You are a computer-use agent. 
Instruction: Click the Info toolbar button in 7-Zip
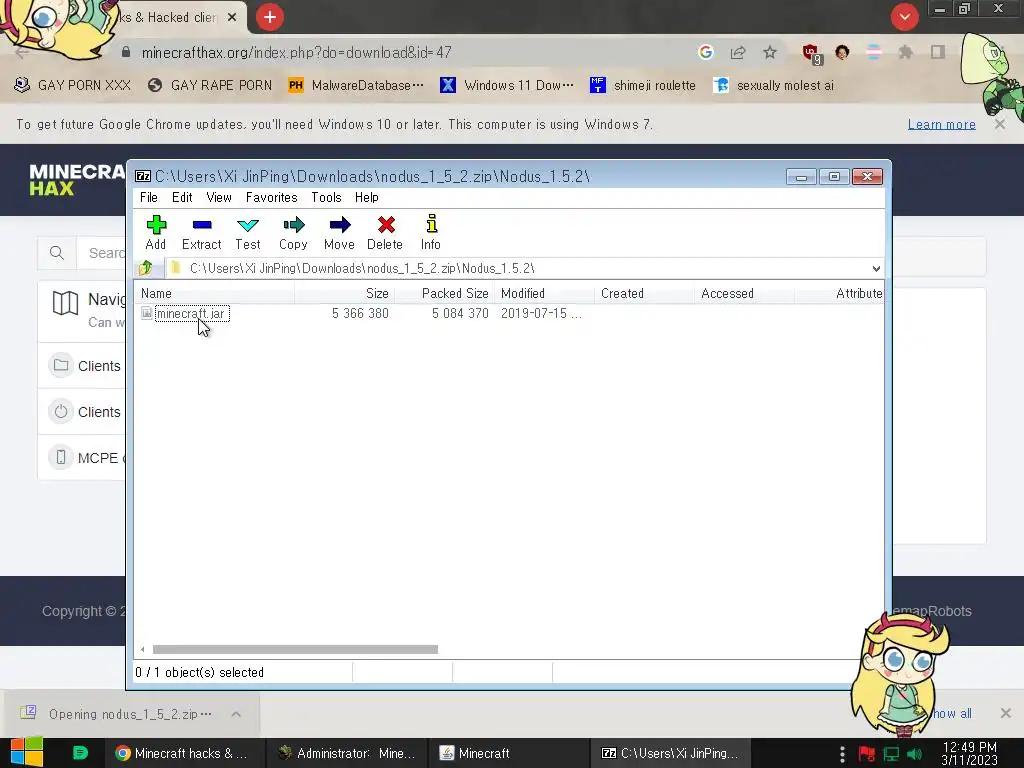(x=431, y=232)
